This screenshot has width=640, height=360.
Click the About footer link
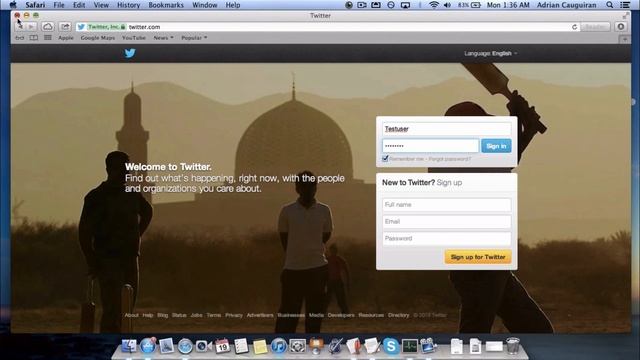click(x=131, y=315)
